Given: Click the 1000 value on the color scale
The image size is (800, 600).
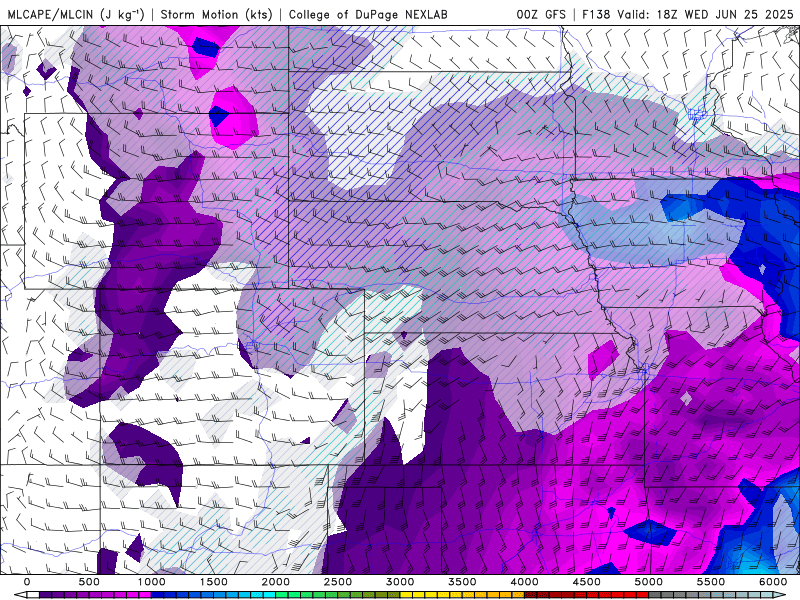Looking at the screenshot, I should (x=151, y=582).
